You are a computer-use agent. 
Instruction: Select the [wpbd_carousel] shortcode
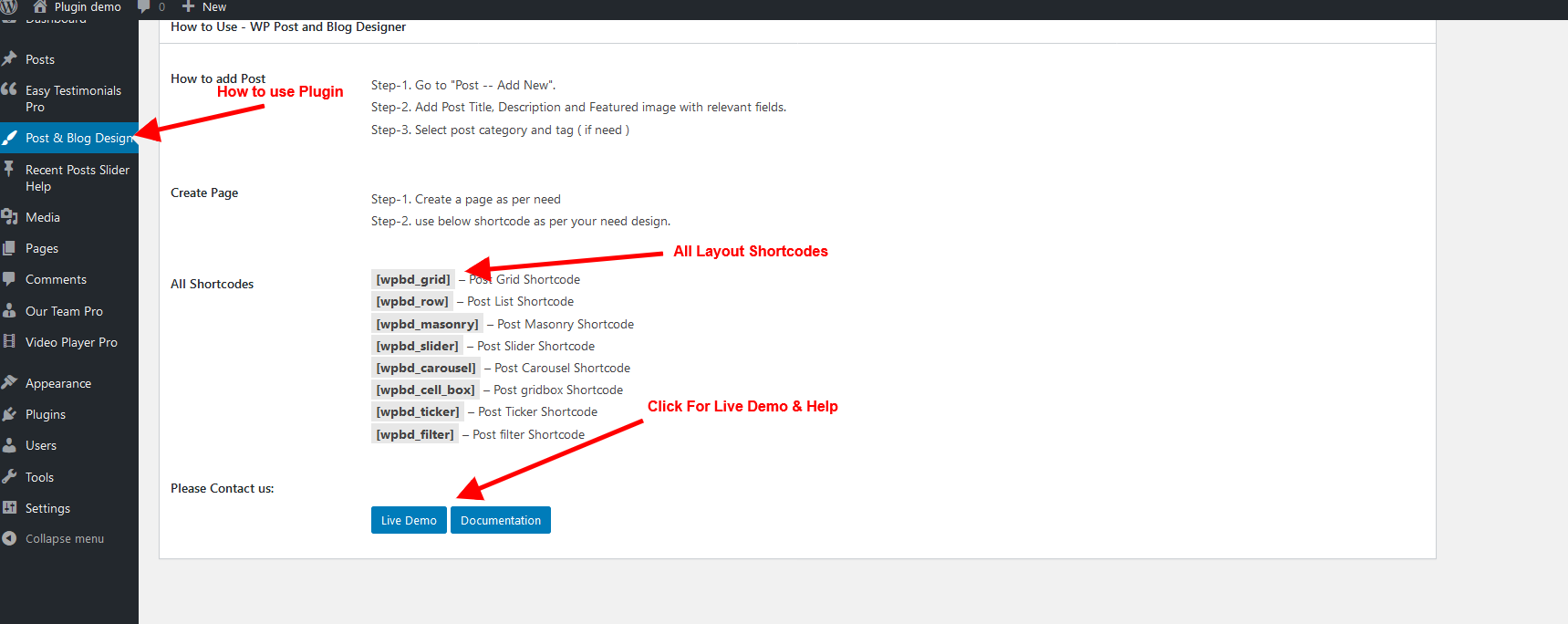point(426,368)
